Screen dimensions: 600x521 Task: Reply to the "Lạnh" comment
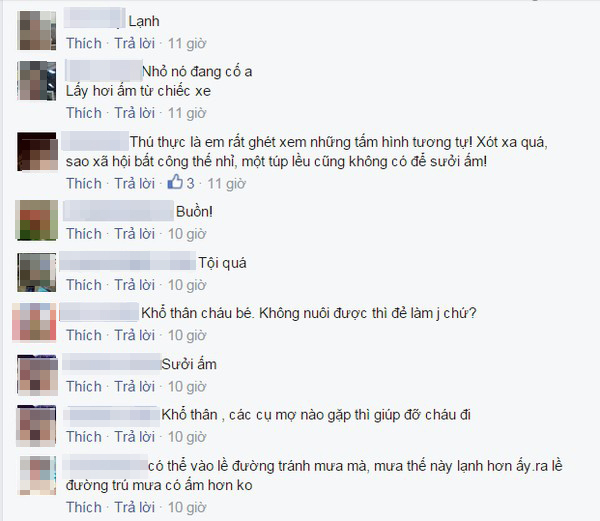click(x=135, y=43)
